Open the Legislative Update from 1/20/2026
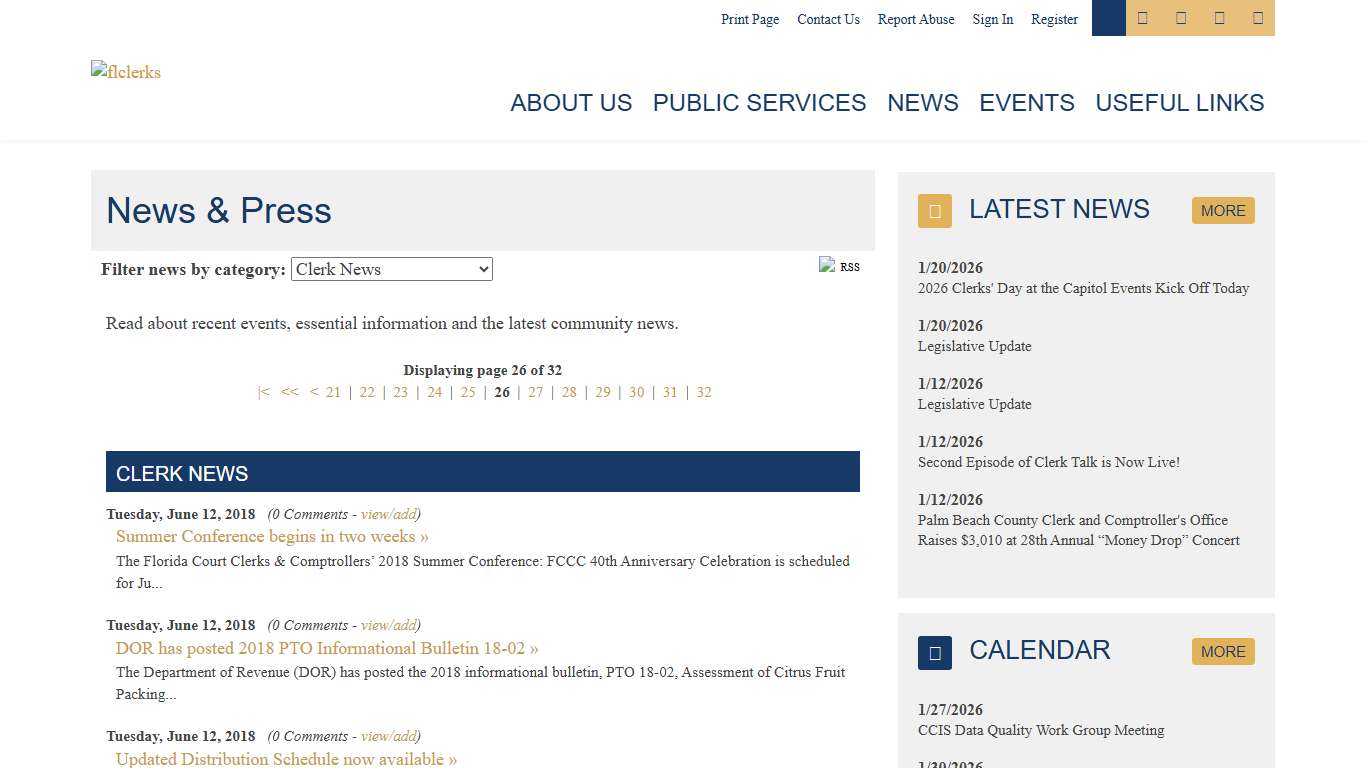 pyautogui.click(x=974, y=346)
